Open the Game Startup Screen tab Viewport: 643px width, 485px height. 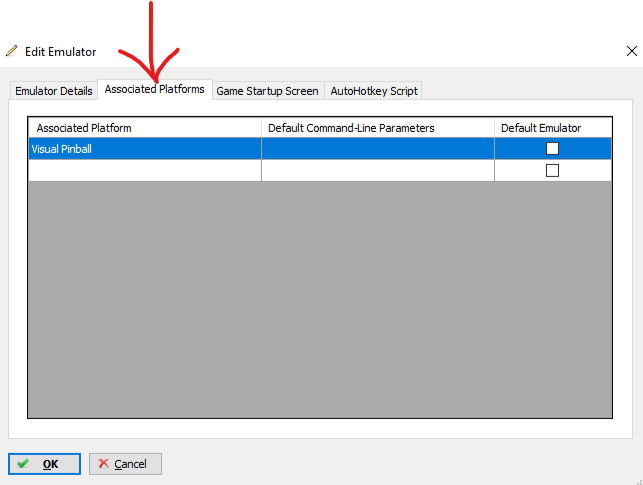[267, 91]
